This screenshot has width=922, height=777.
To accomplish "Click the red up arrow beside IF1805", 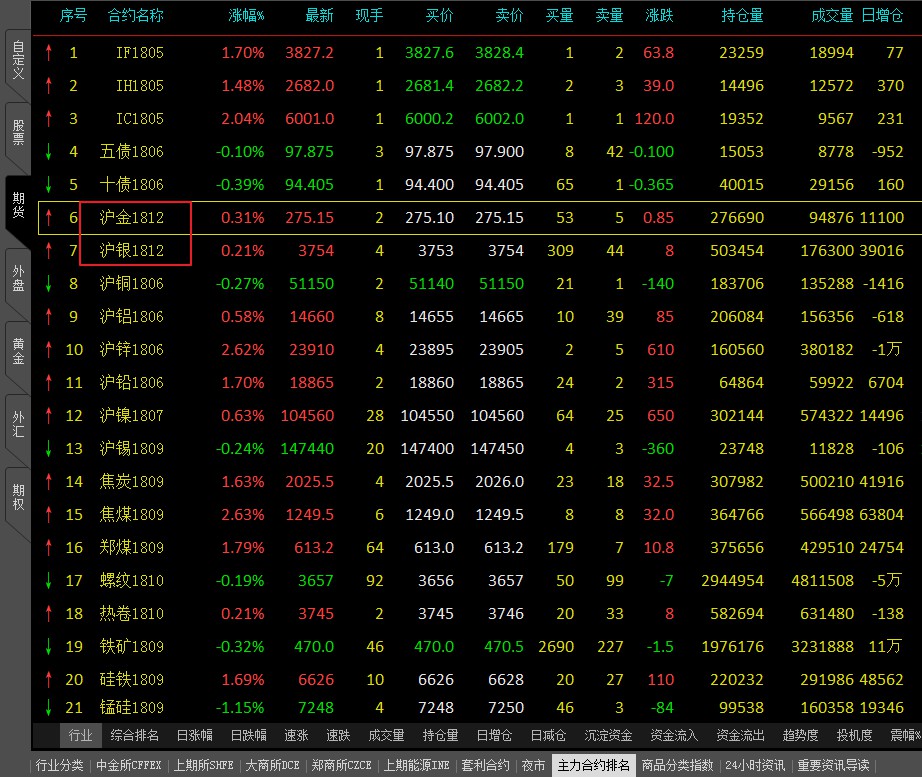I will tap(49, 53).
